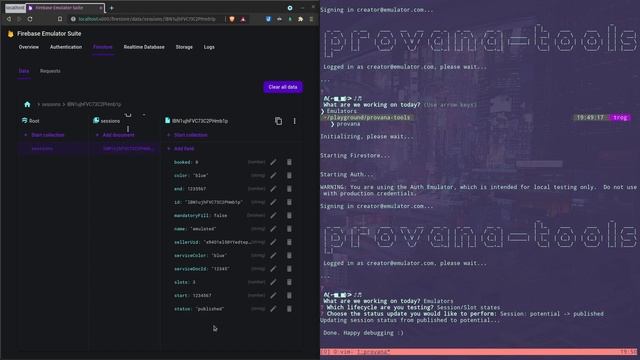Delete the booked field

click(289, 162)
